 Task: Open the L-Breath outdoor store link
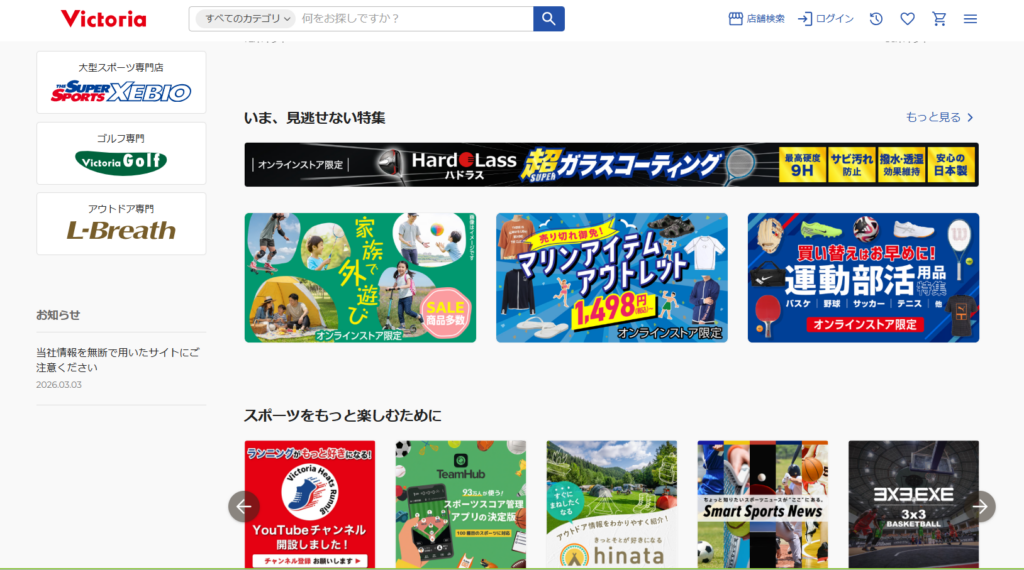tap(121, 224)
